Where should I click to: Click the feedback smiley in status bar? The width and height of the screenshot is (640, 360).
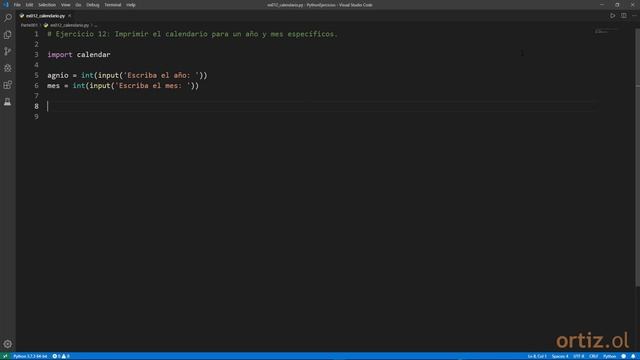(623, 356)
